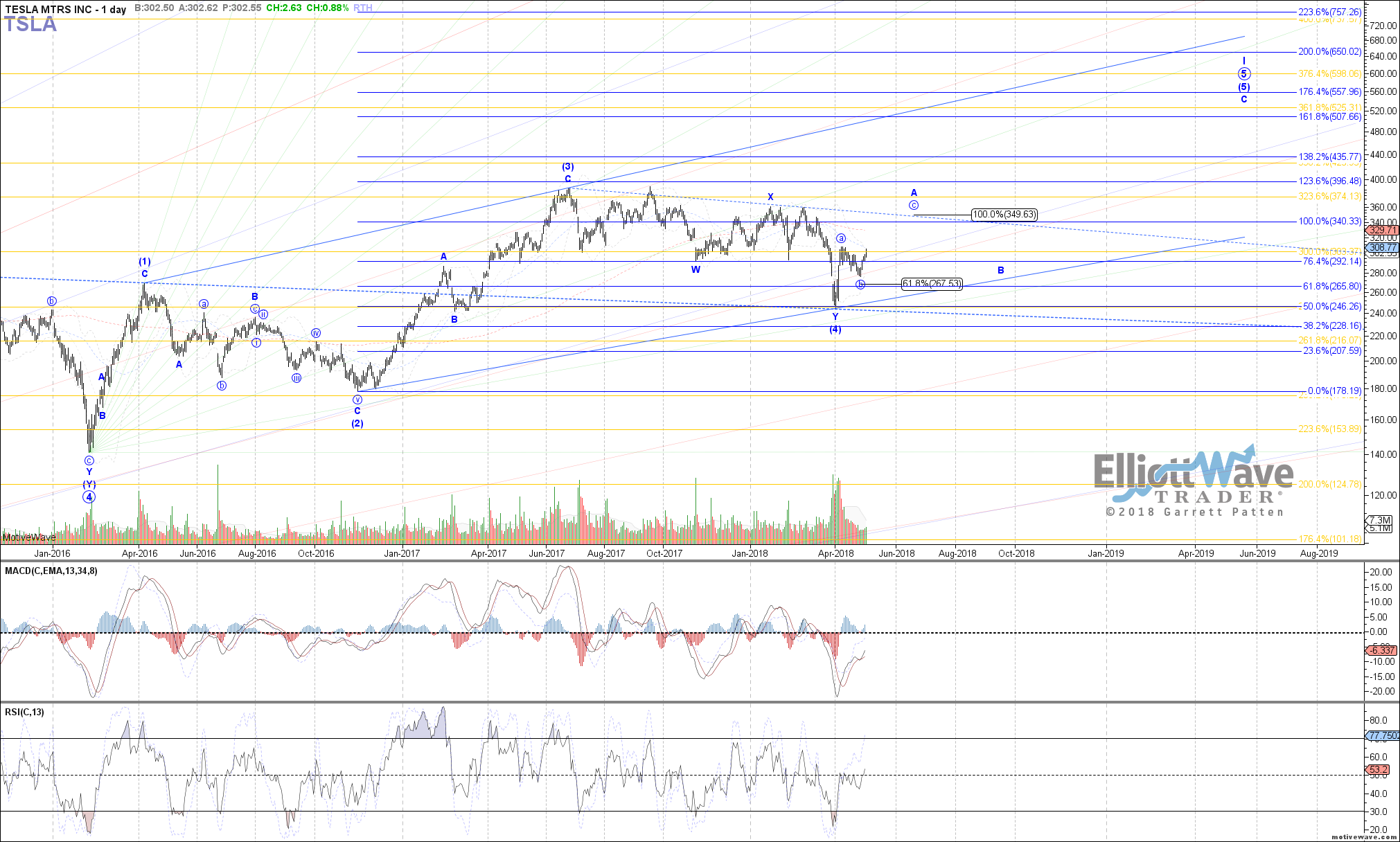Click the ask value A:302.62

tap(197, 8)
